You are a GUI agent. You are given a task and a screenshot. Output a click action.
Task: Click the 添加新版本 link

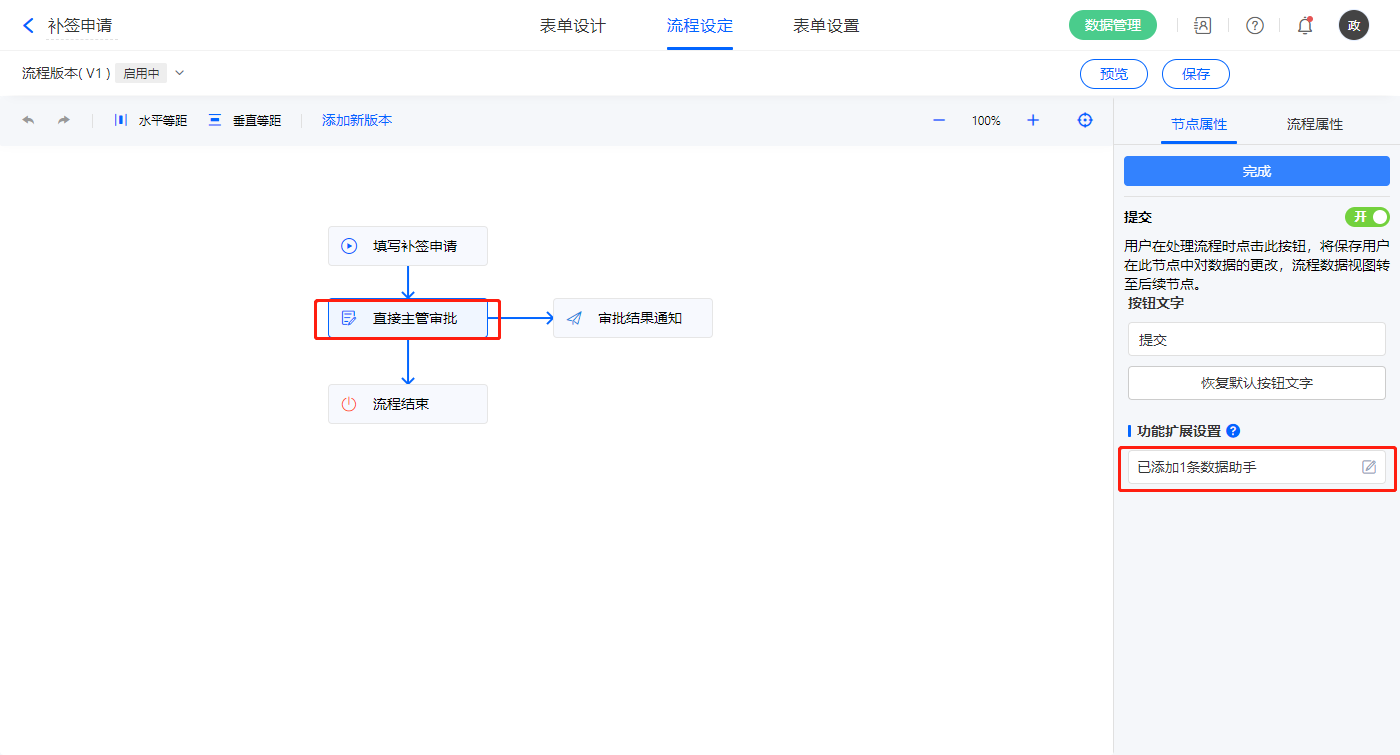[x=357, y=120]
